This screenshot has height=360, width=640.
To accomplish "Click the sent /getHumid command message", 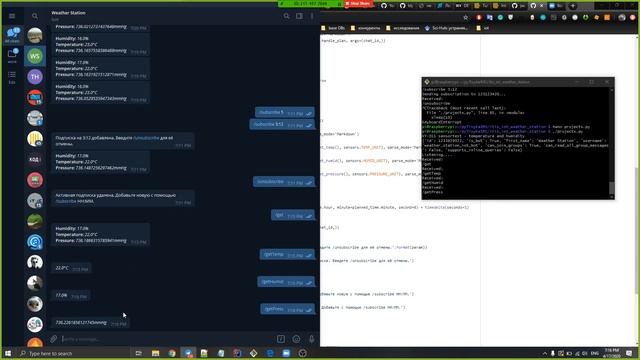I will (286, 282).
